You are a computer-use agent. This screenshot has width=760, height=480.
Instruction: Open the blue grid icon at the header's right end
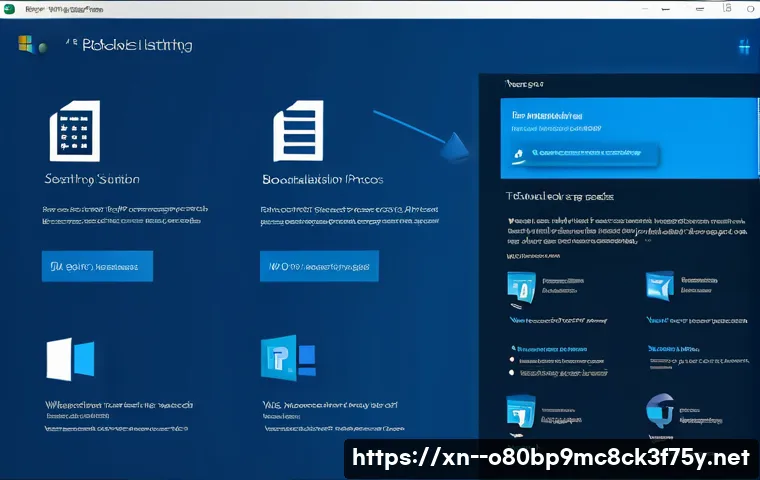[x=744, y=47]
